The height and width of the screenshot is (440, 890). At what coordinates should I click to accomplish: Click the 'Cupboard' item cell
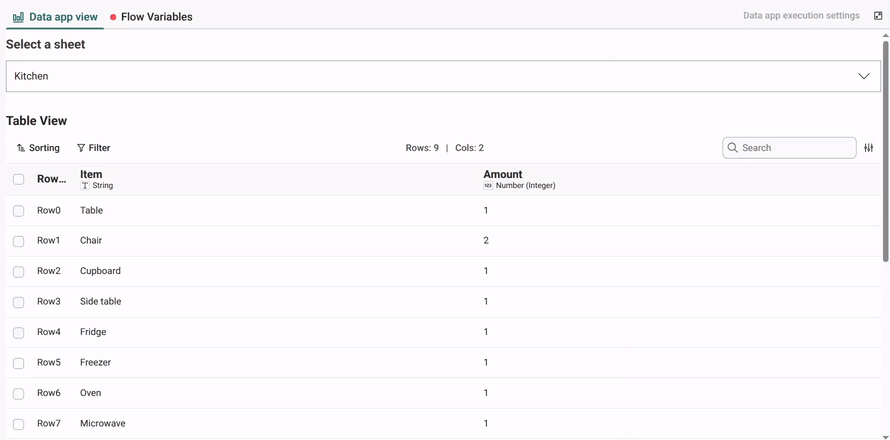click(100, 271)
